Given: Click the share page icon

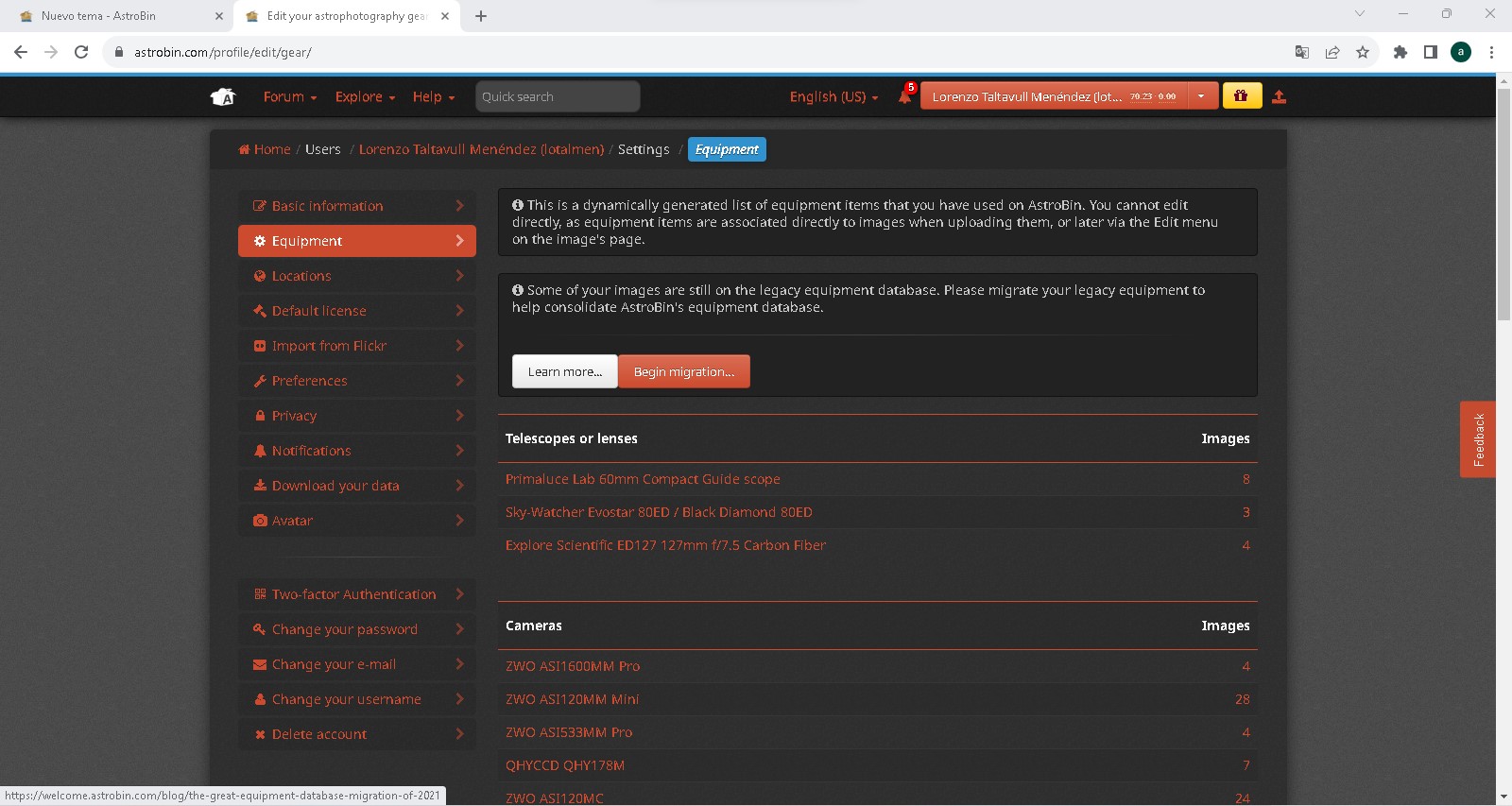Looking at the screenshot, I should 1332,52.
